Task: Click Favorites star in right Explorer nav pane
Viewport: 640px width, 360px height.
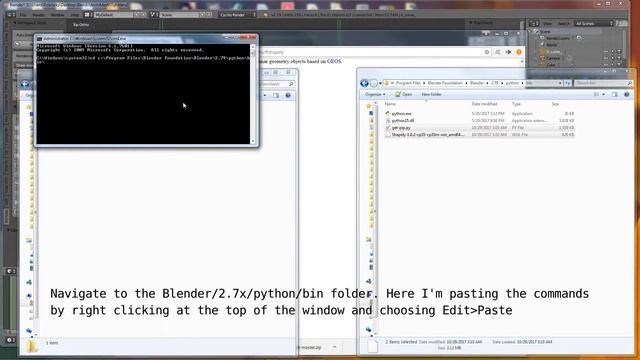Action: click(369, 106)
